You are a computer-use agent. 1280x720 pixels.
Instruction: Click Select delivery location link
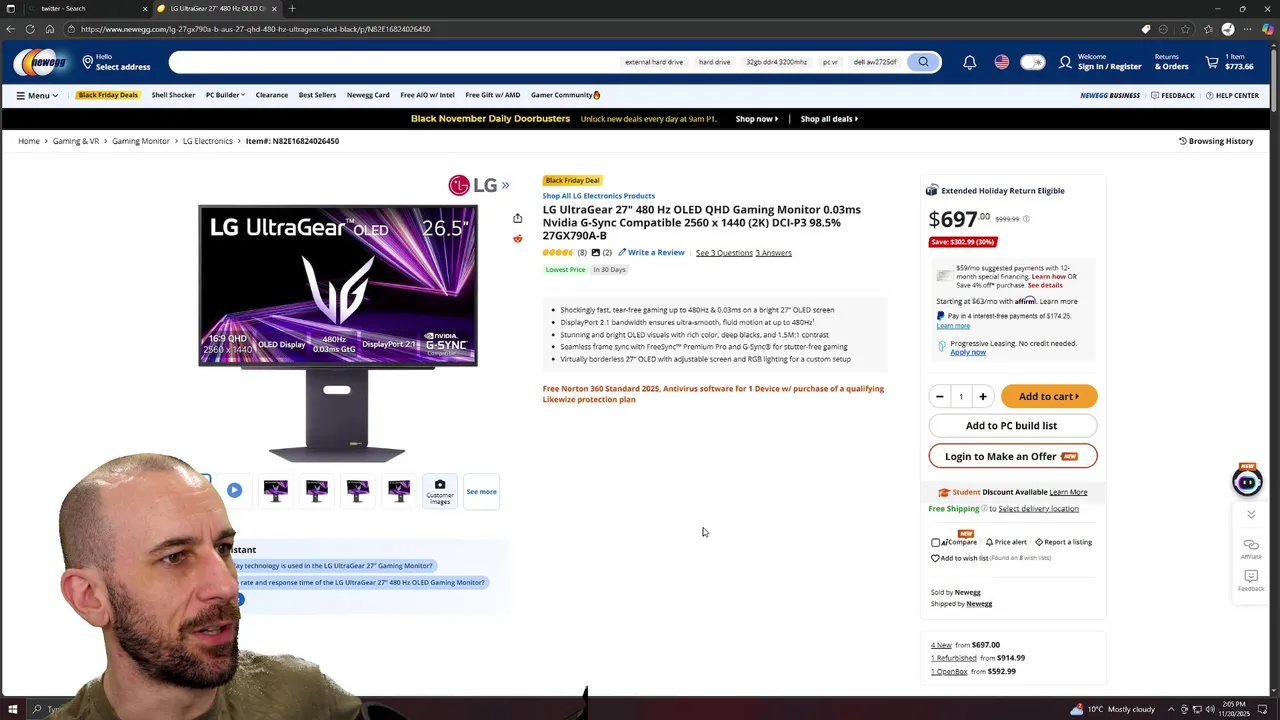tap(1038, 509)
